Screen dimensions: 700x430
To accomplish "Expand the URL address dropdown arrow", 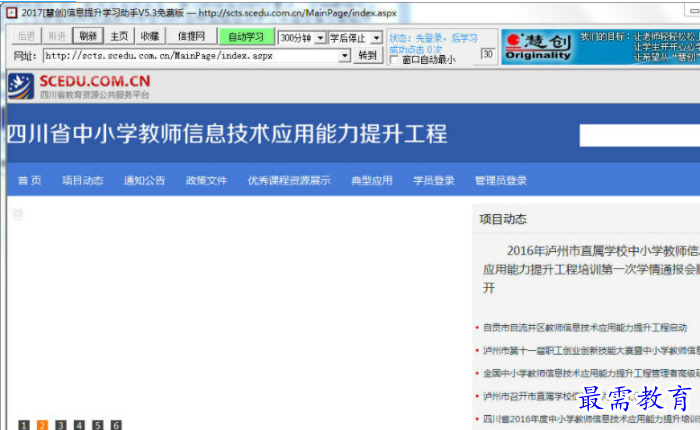I will click(344, 56).
